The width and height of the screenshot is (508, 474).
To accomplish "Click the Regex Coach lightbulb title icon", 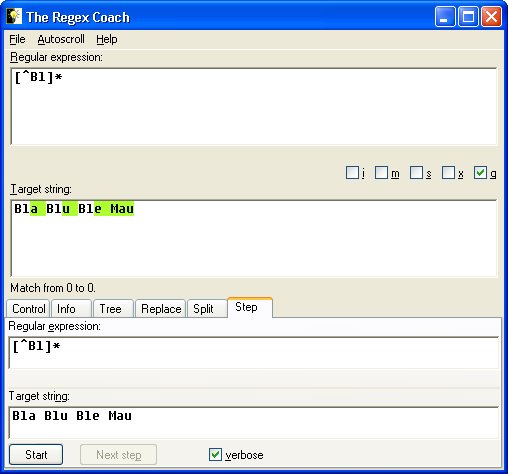I will [x=14, y=17].
